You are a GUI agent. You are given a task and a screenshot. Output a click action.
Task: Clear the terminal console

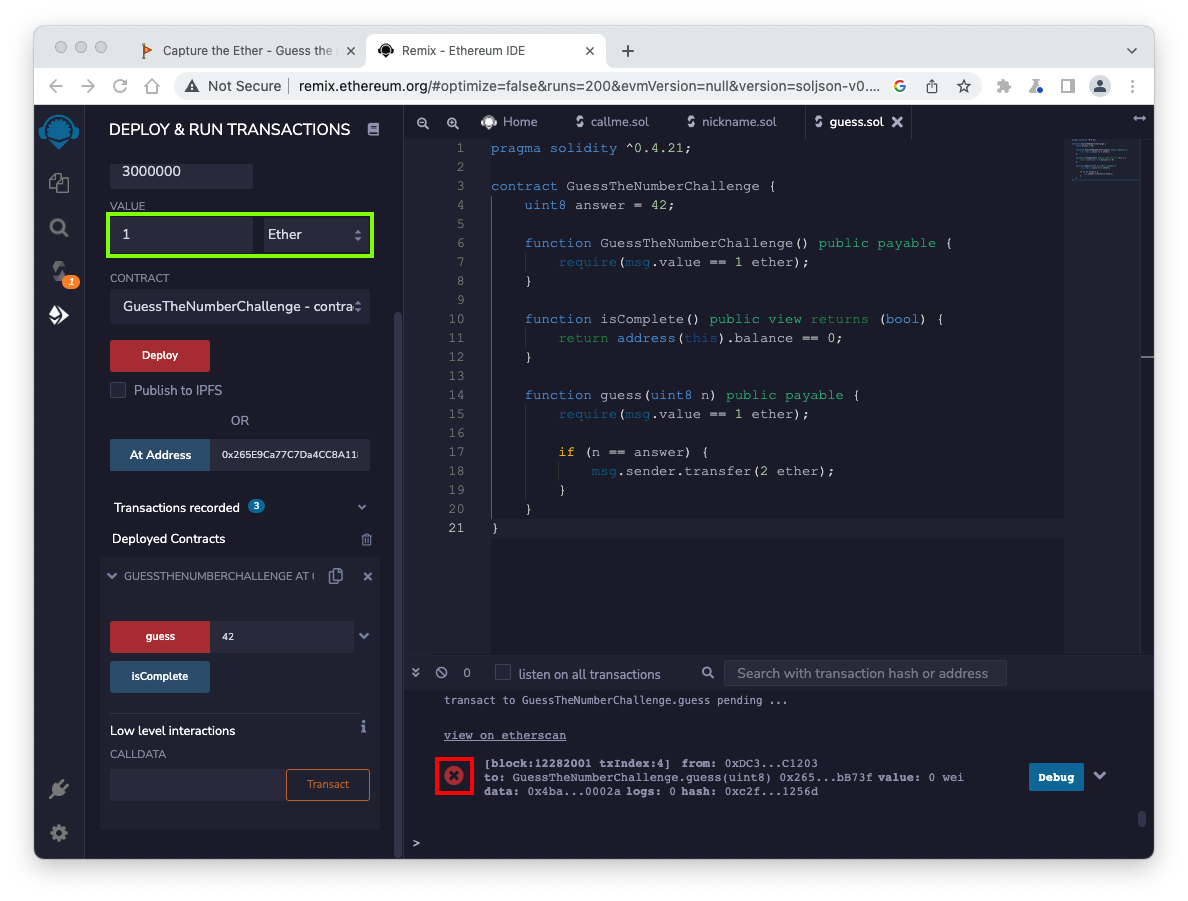click(442, 673)
